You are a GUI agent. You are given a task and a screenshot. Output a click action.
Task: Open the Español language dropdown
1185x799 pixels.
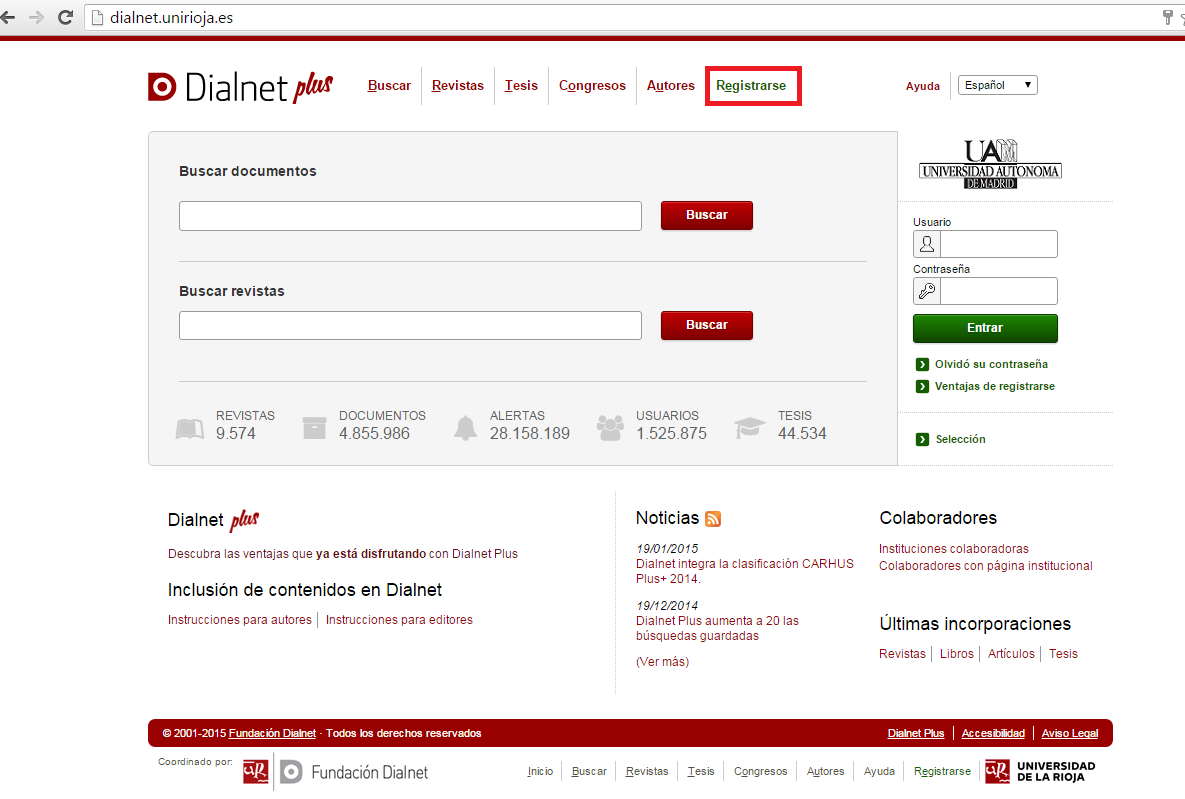click(x=997, y=85)
